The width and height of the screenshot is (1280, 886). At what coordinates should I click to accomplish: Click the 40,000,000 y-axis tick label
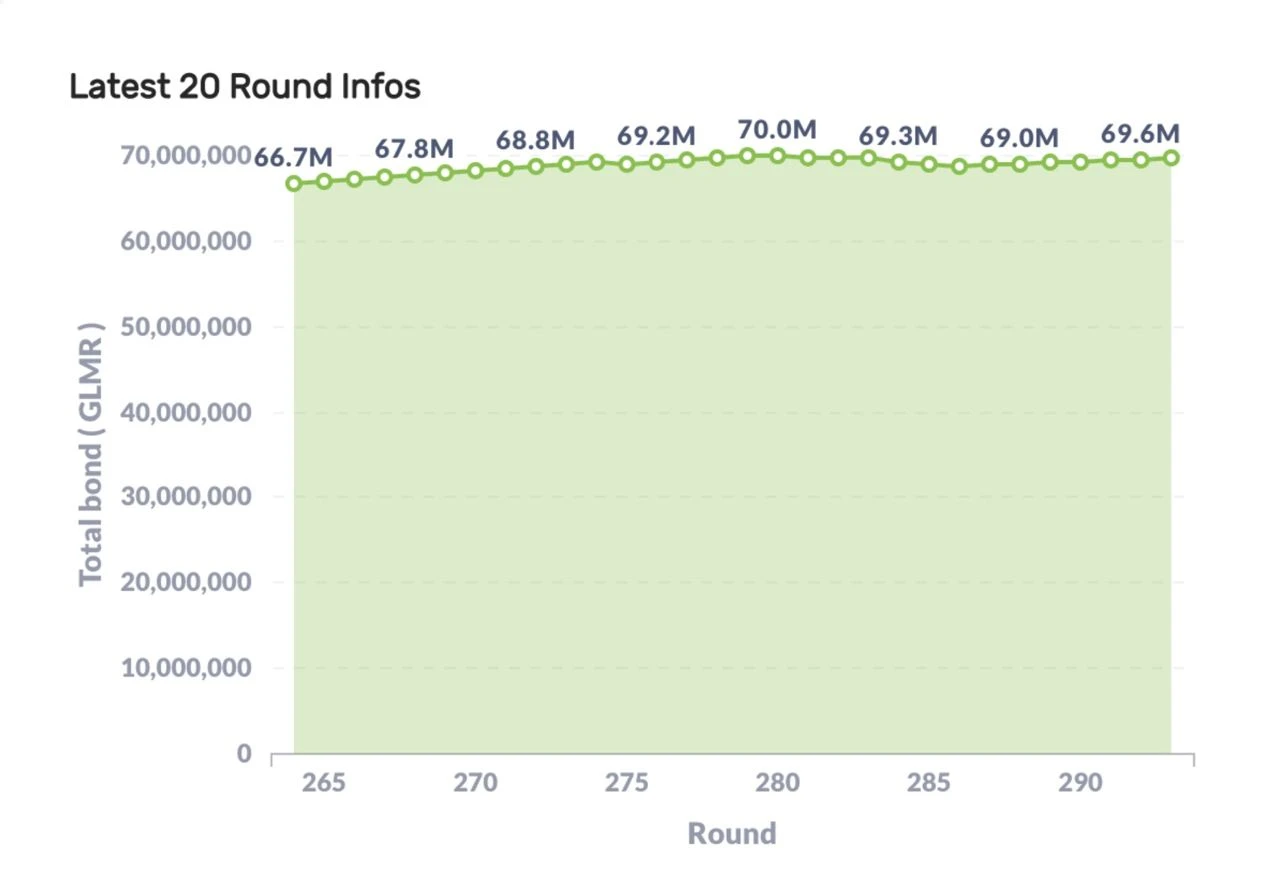click(x=185, y=411)
